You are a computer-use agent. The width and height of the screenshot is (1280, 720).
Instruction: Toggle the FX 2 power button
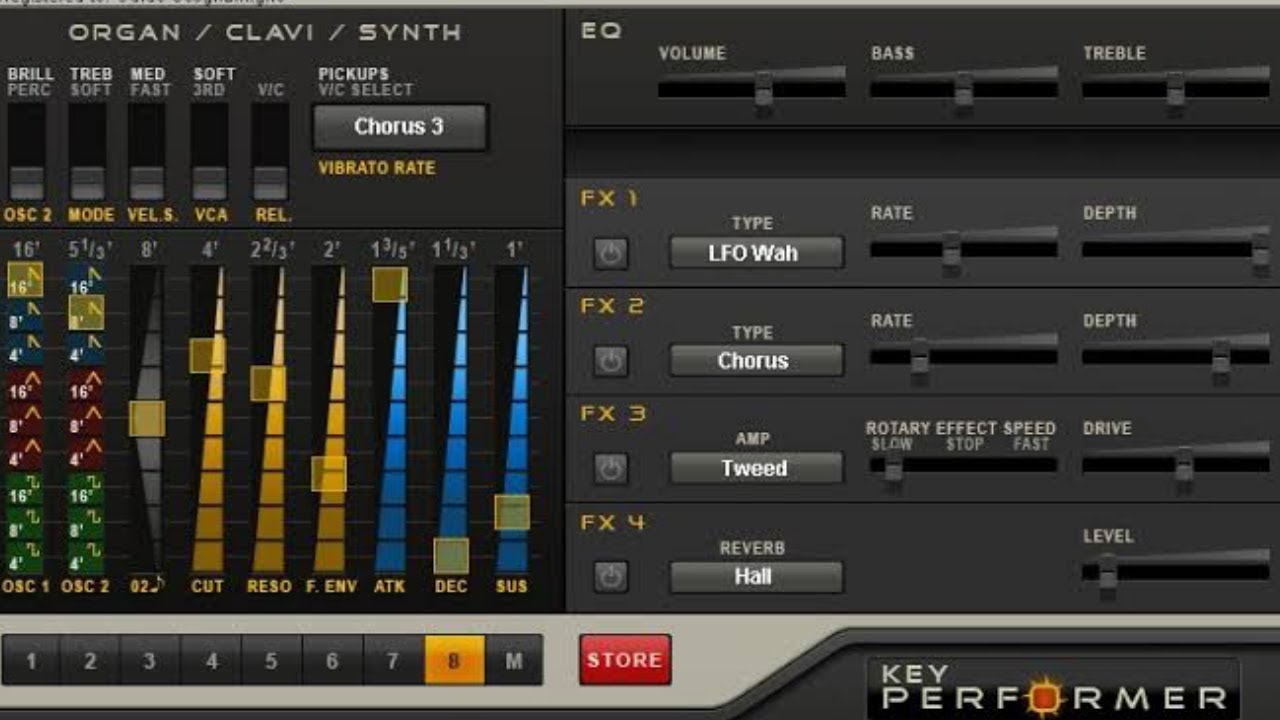pyautogui.click(x=611, y=361)
